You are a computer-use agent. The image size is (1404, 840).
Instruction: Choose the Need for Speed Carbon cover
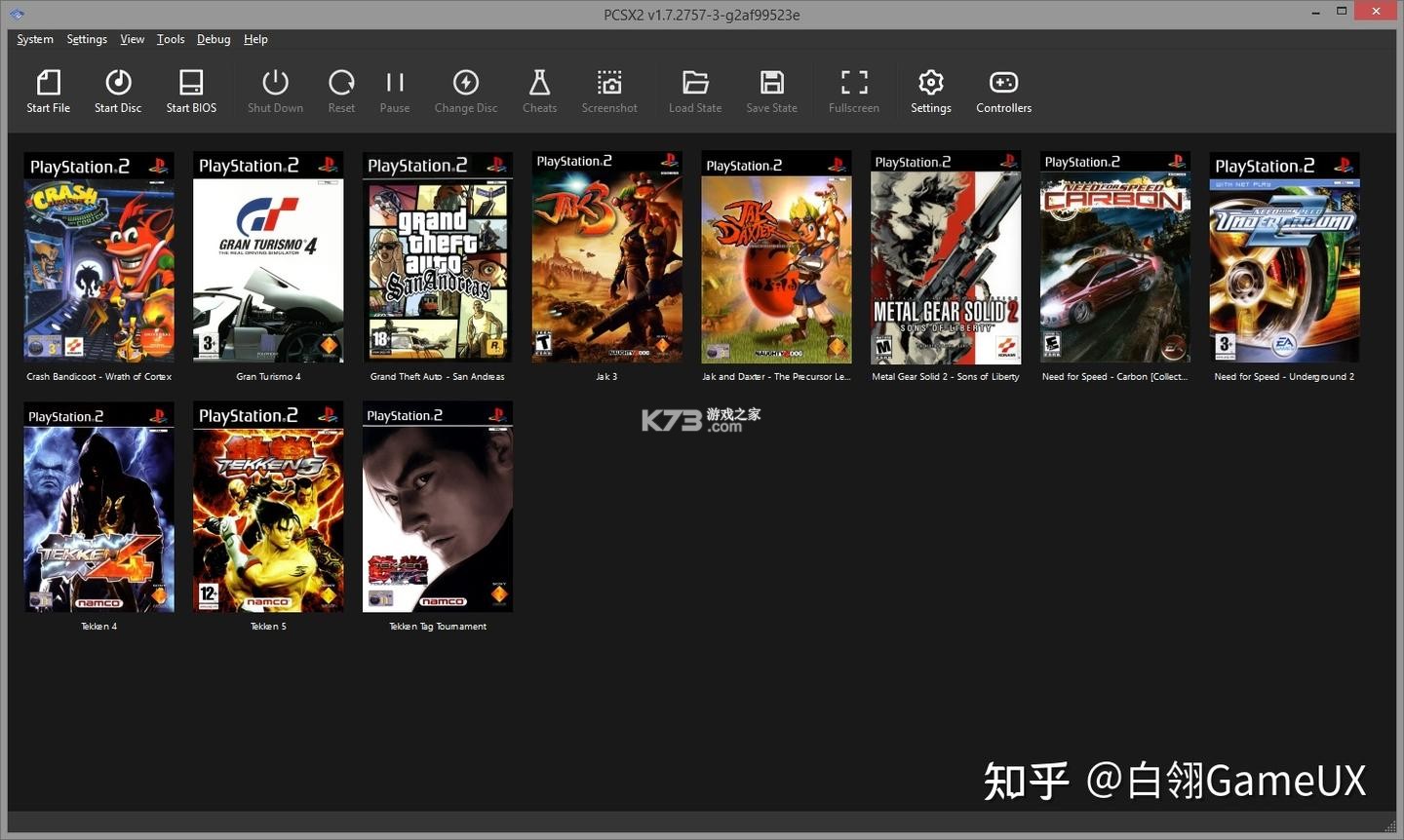pos(1115,257)
